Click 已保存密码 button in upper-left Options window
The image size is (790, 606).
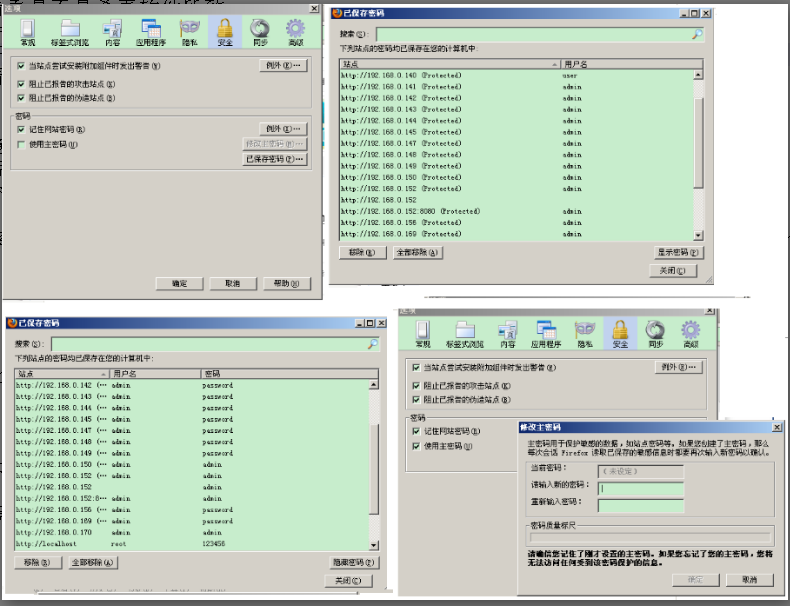[274, 159]
